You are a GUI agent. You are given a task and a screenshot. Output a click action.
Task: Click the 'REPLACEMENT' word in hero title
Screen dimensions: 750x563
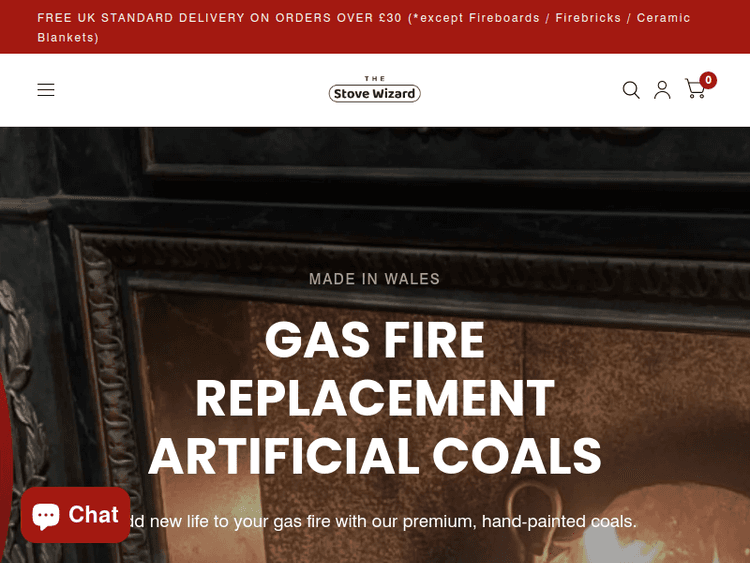tap(375, 397)
